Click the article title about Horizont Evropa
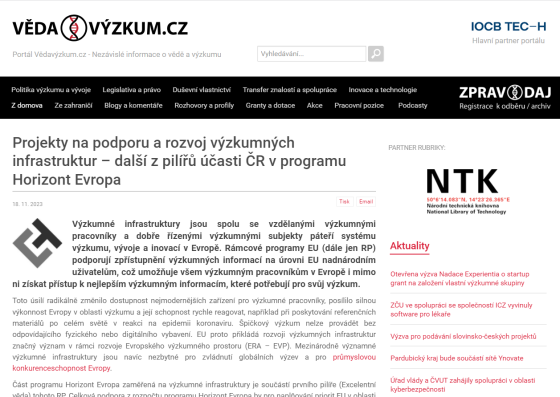 pyautogui.click(x=179, y=161)
